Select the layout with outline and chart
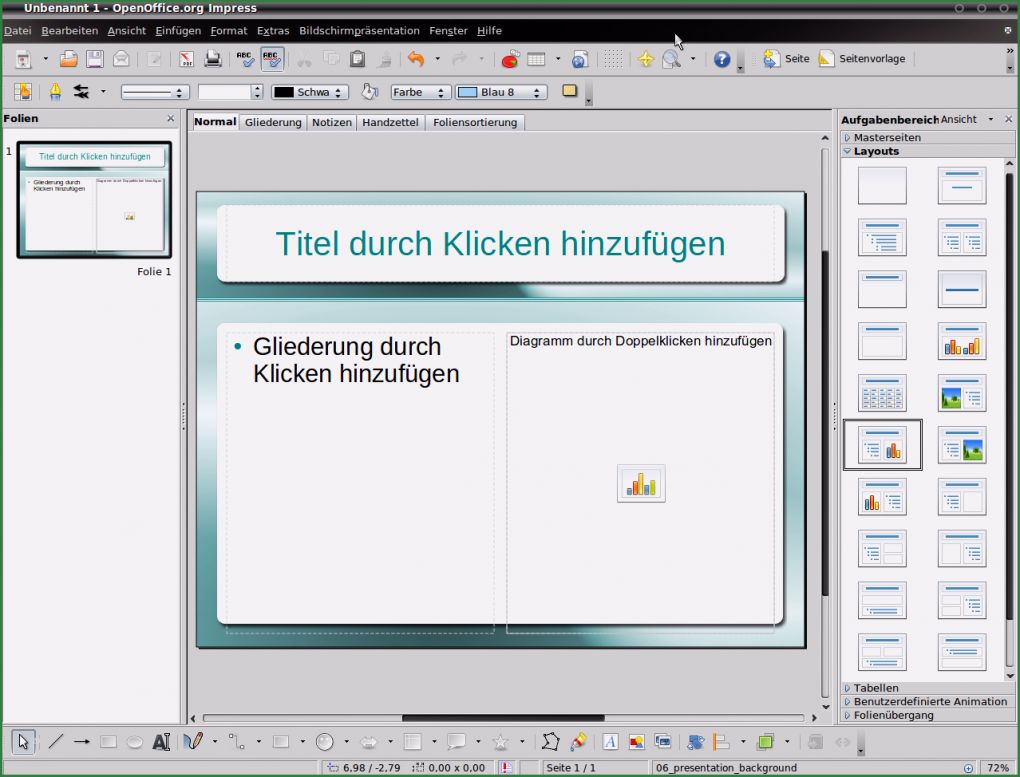 [881, 445]
